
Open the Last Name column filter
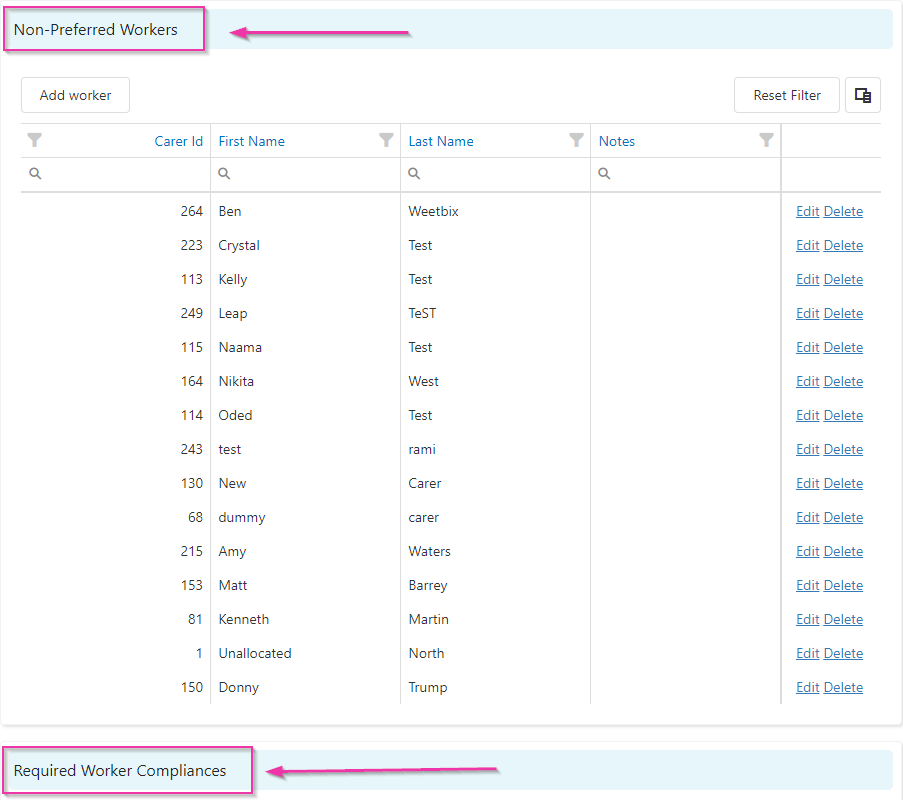pos(576,140)
